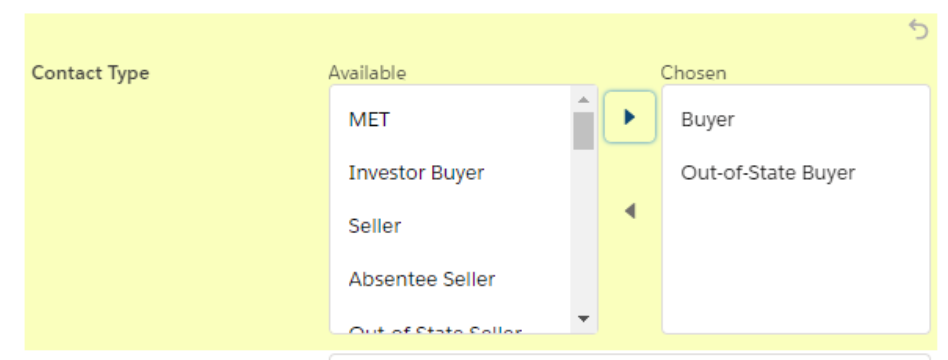This screenshot has width=948, height=360.
Task: Click the undo icon for Contact Type
Action: click(918, 29)
